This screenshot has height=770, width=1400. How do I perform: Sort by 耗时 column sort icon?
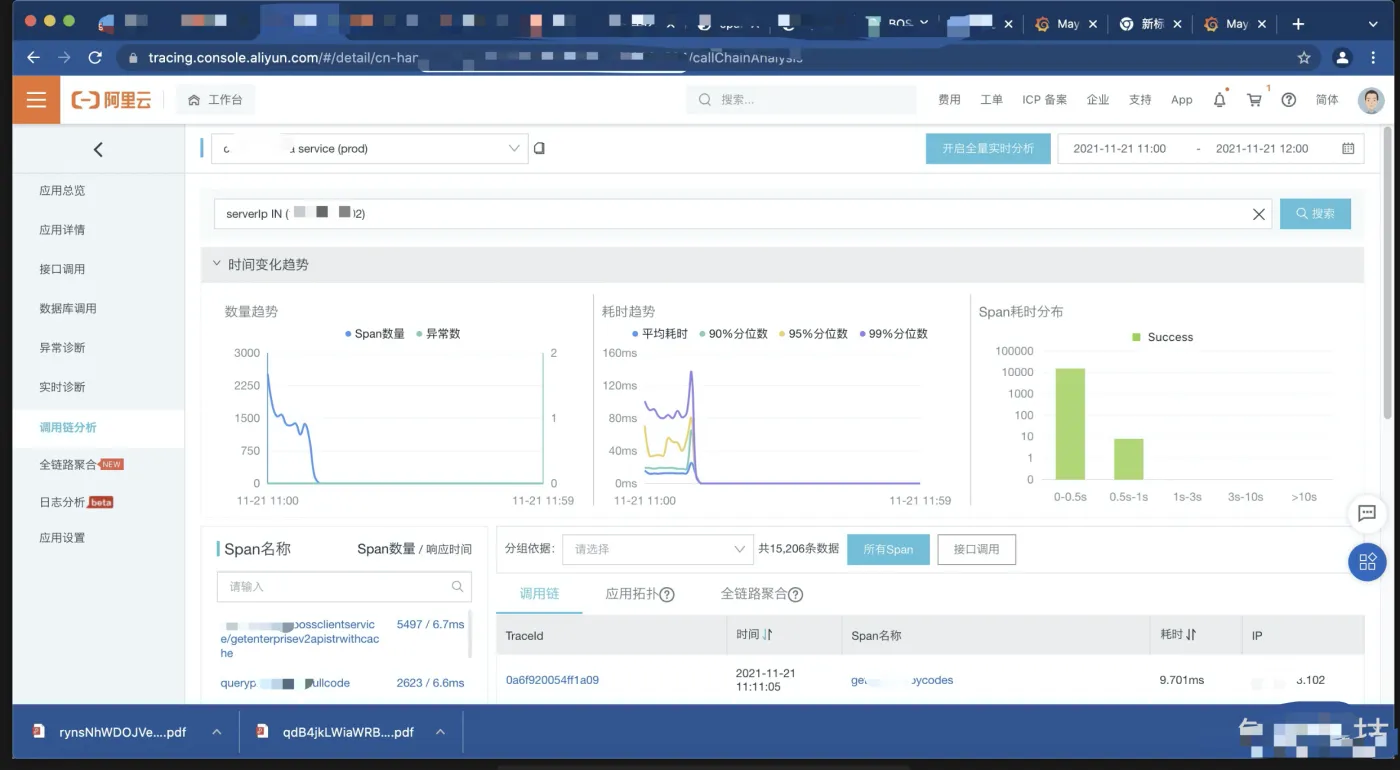point(1192,635)
